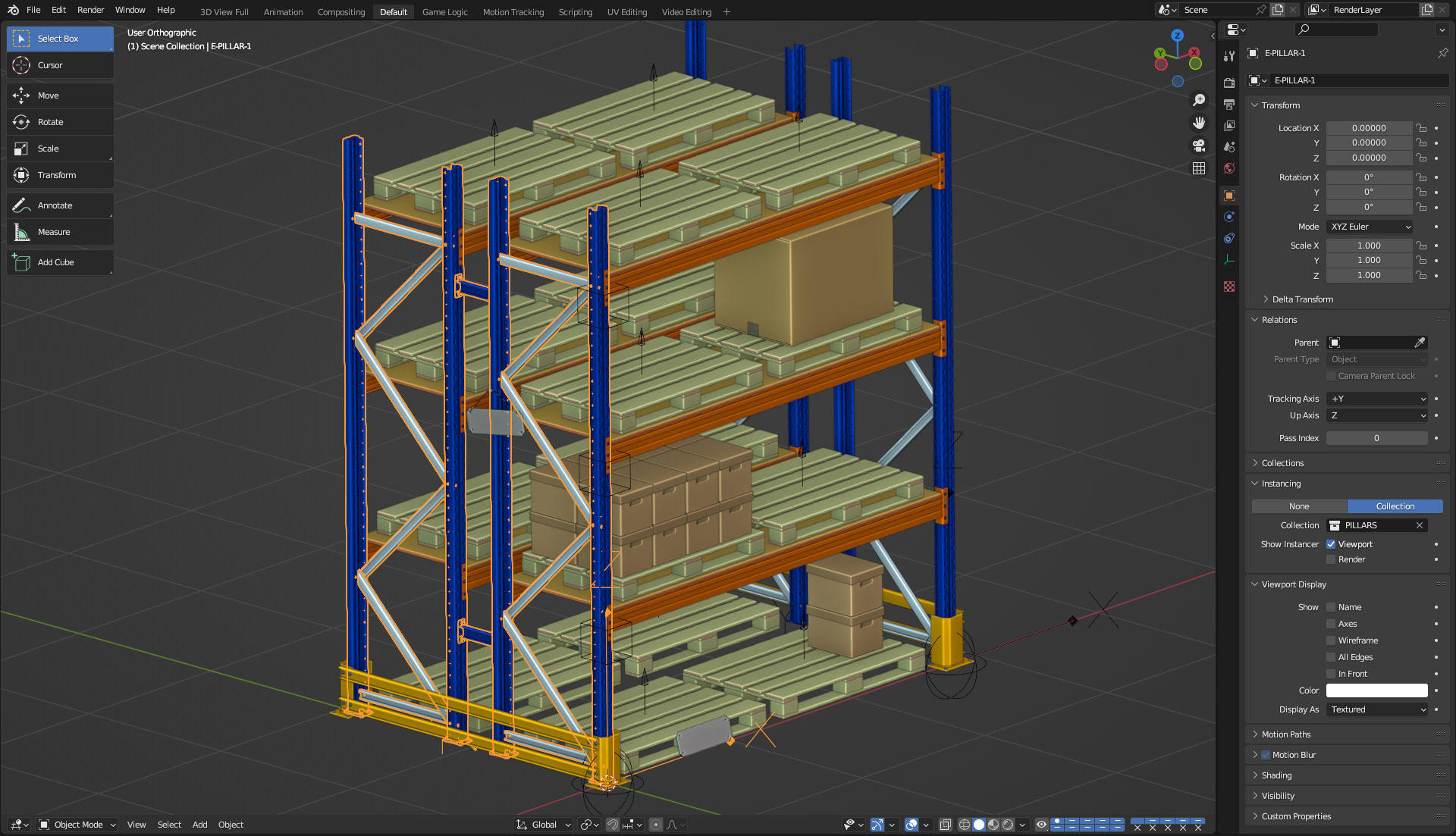This screenshot has width=1456, height=836.
Task: Open Object Constraints properties tab
Action: pyautogui.click(x=1229, y=238)
